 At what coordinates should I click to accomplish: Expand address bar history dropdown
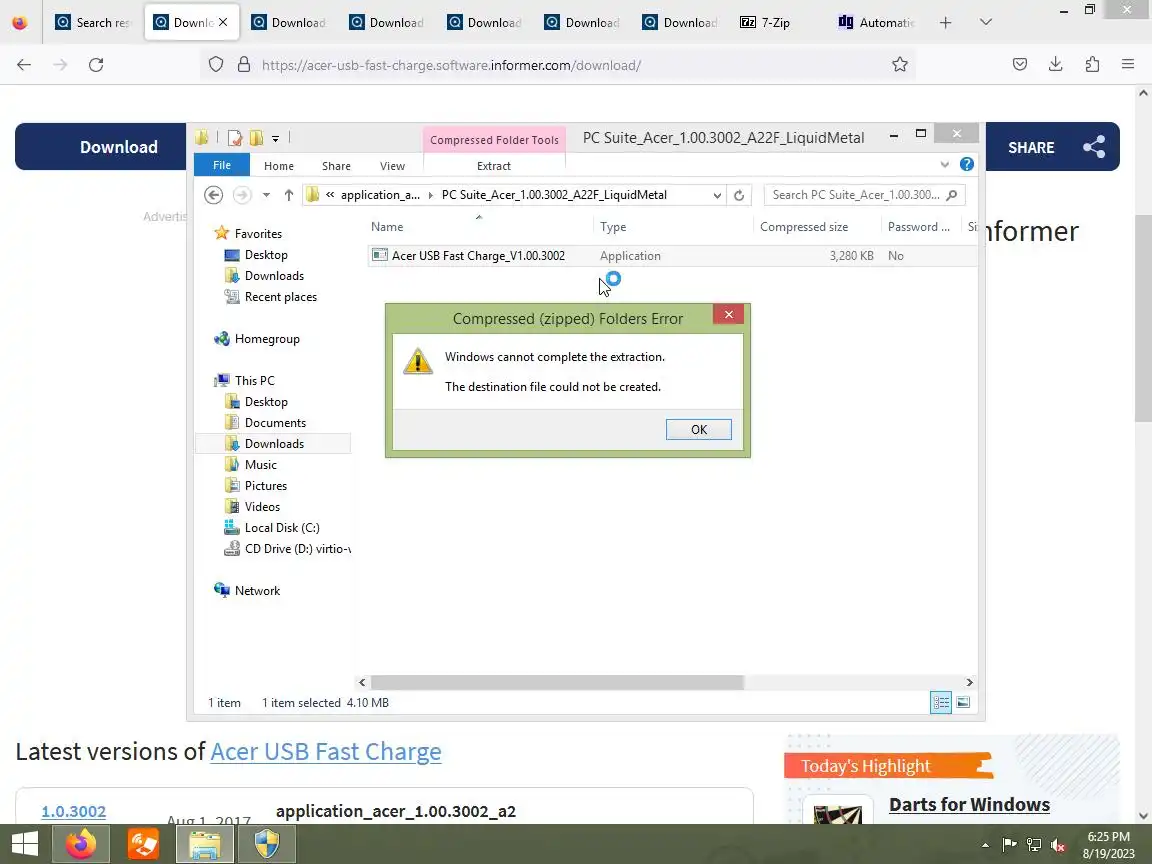click(716, 195)
